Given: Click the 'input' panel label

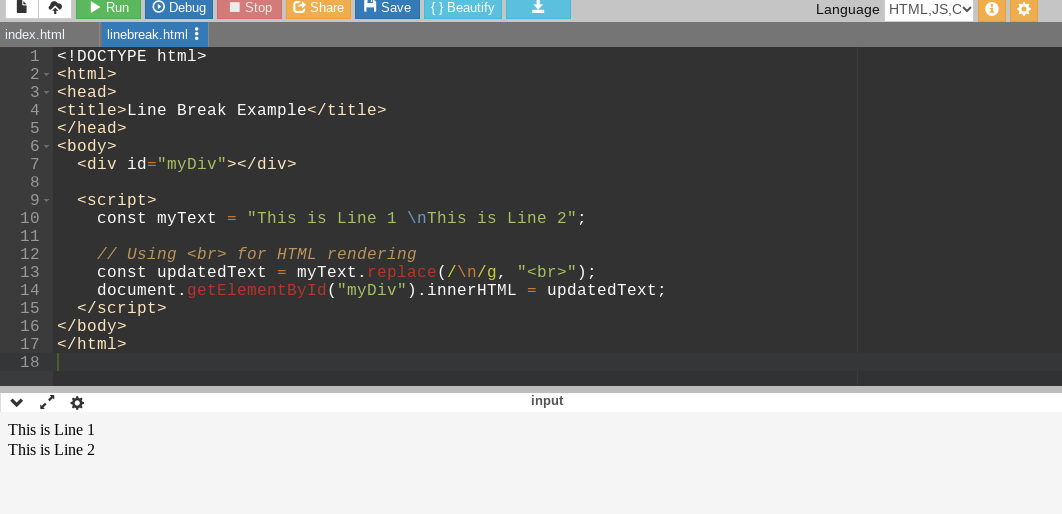Looking at the screenshot, I should 547,401.
